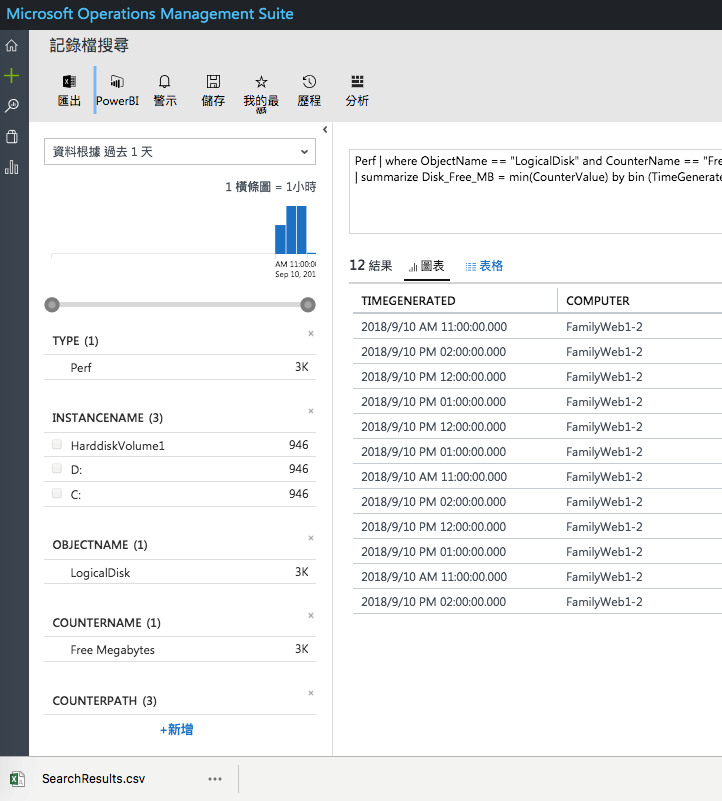Open the bar chart usage sidebar icon
Screen dimensions: 722x801
[x=11, y=167]
